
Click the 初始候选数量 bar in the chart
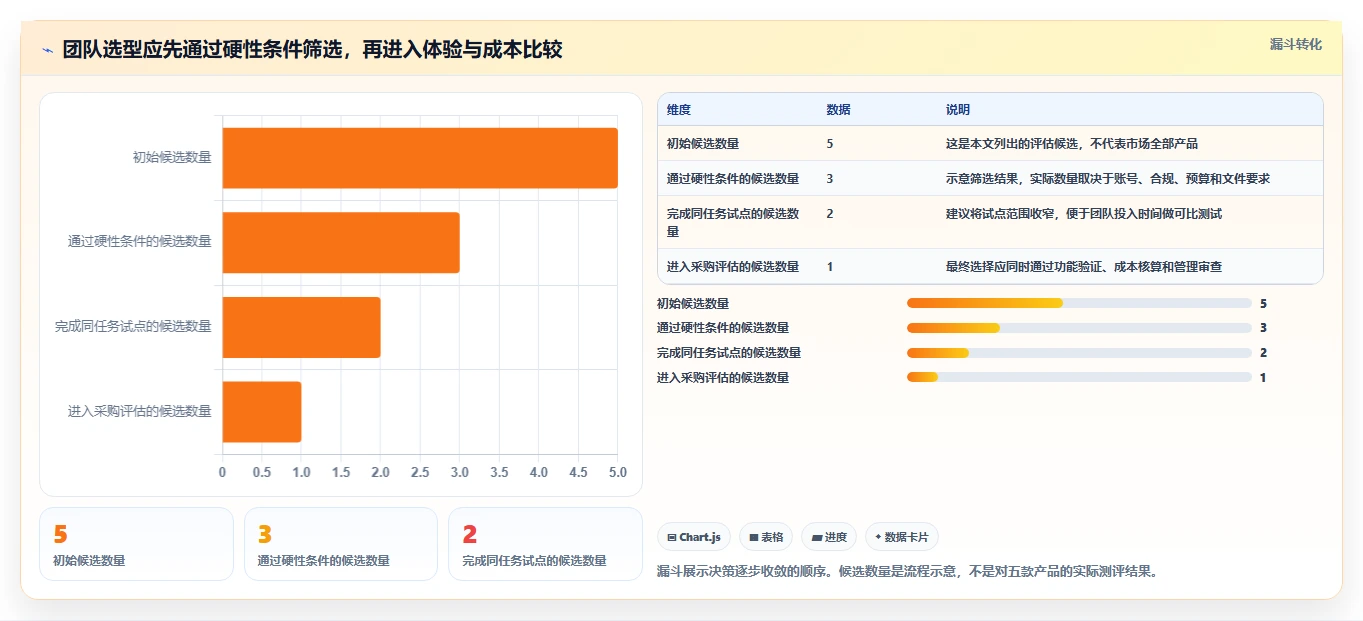[420, 158]
